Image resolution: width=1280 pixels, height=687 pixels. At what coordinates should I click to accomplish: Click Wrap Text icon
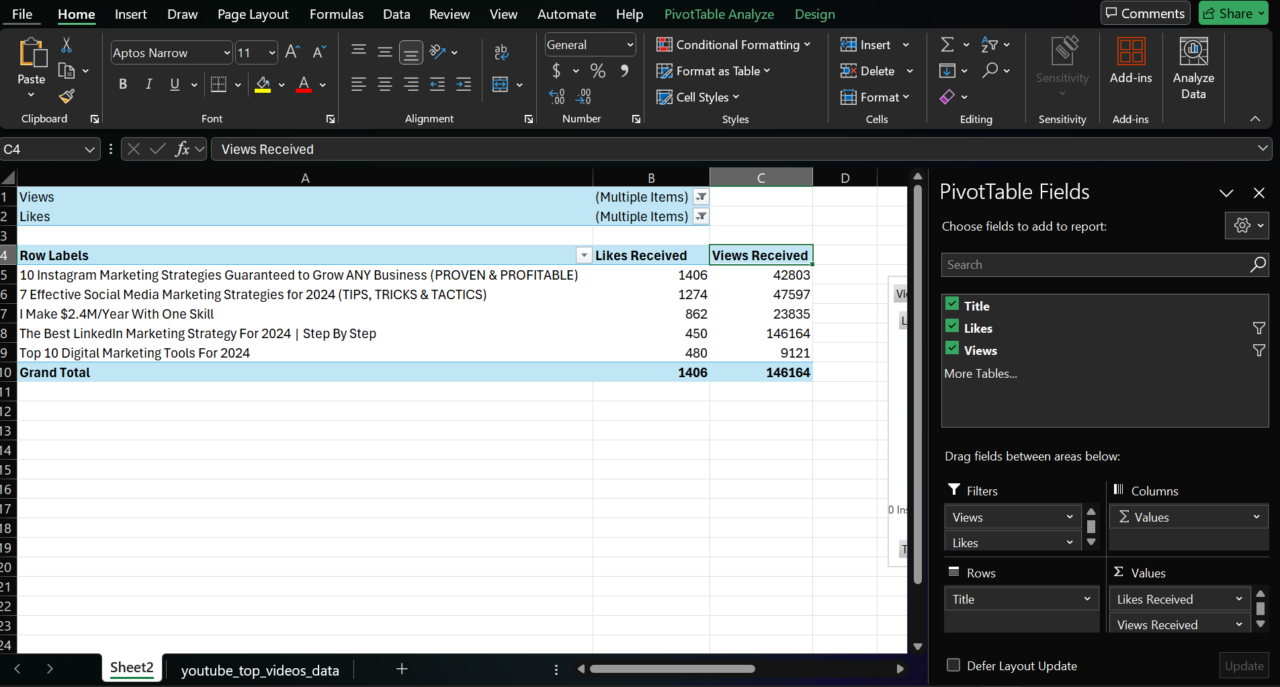click(x=501, y=52)
